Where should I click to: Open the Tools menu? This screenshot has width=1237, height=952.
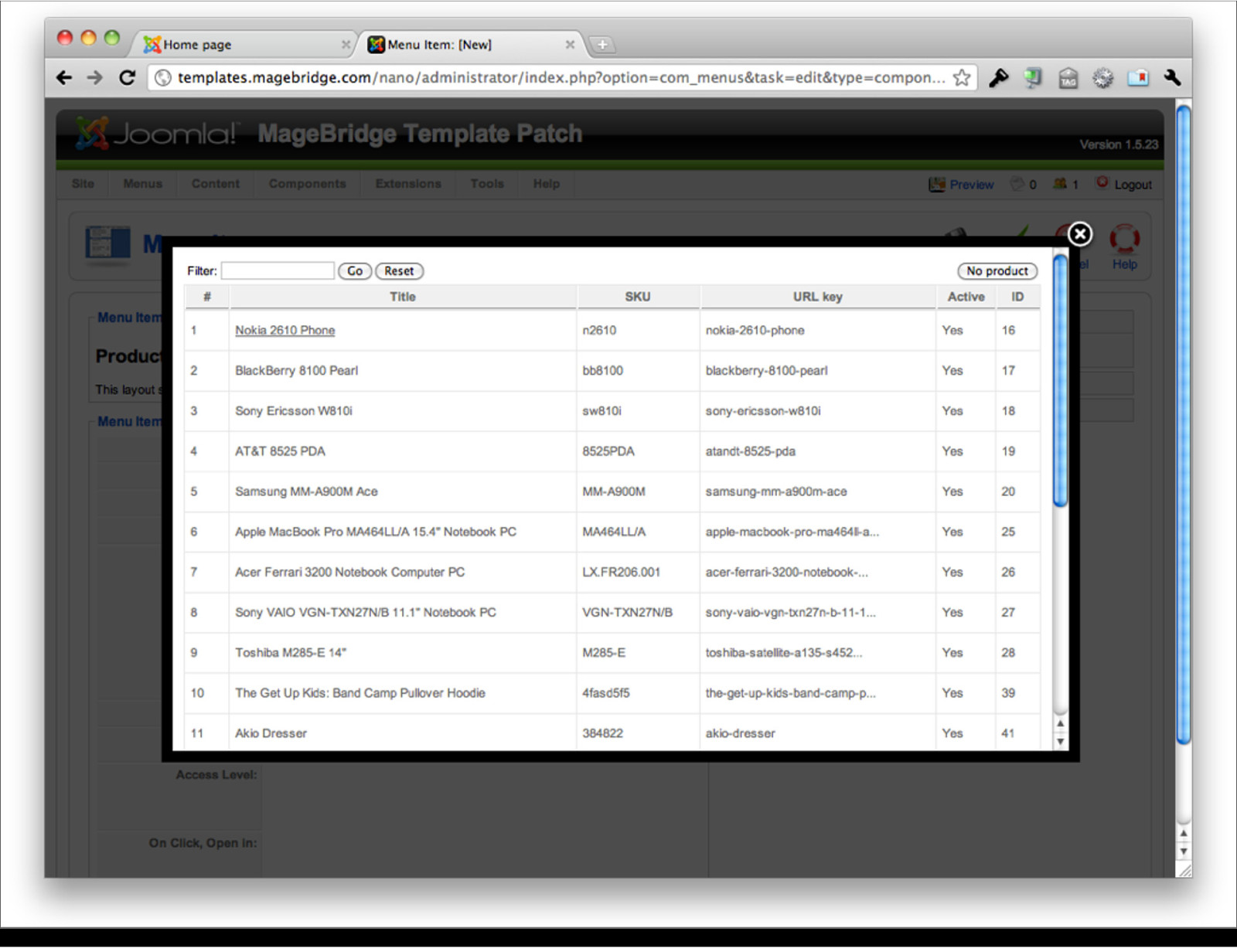487,184
